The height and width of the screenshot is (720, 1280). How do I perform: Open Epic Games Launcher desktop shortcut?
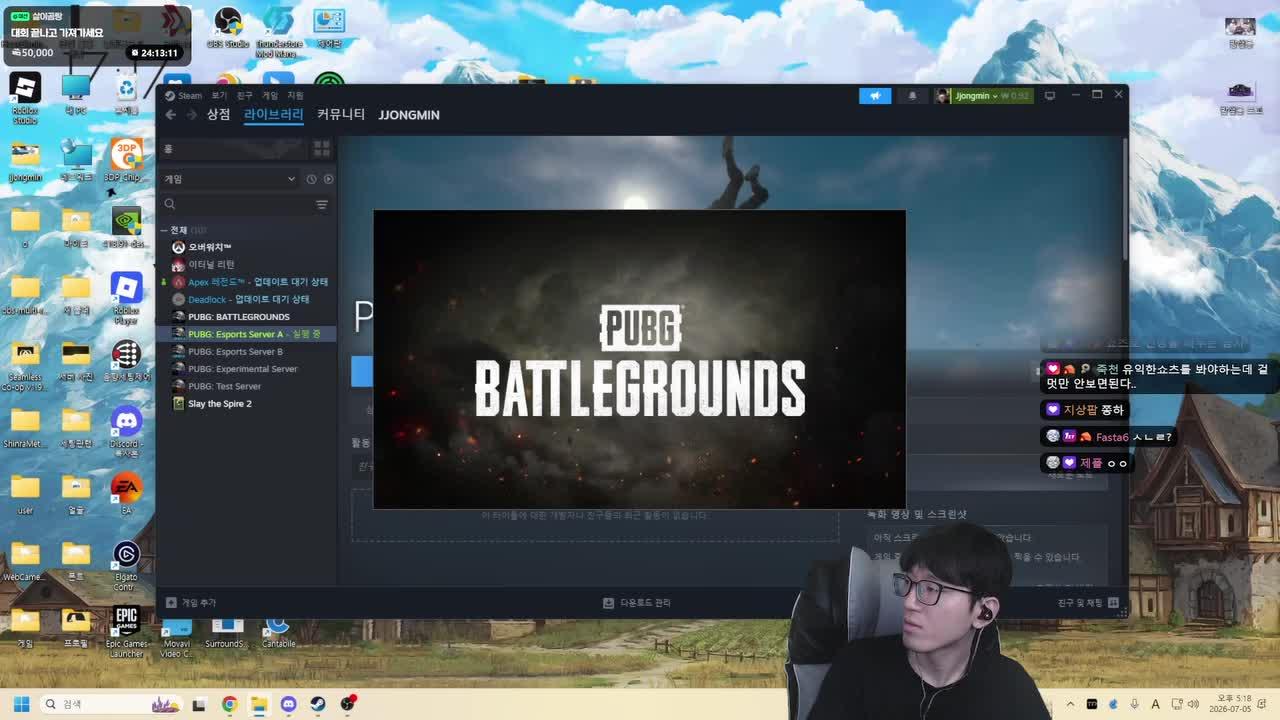point(126,632)
